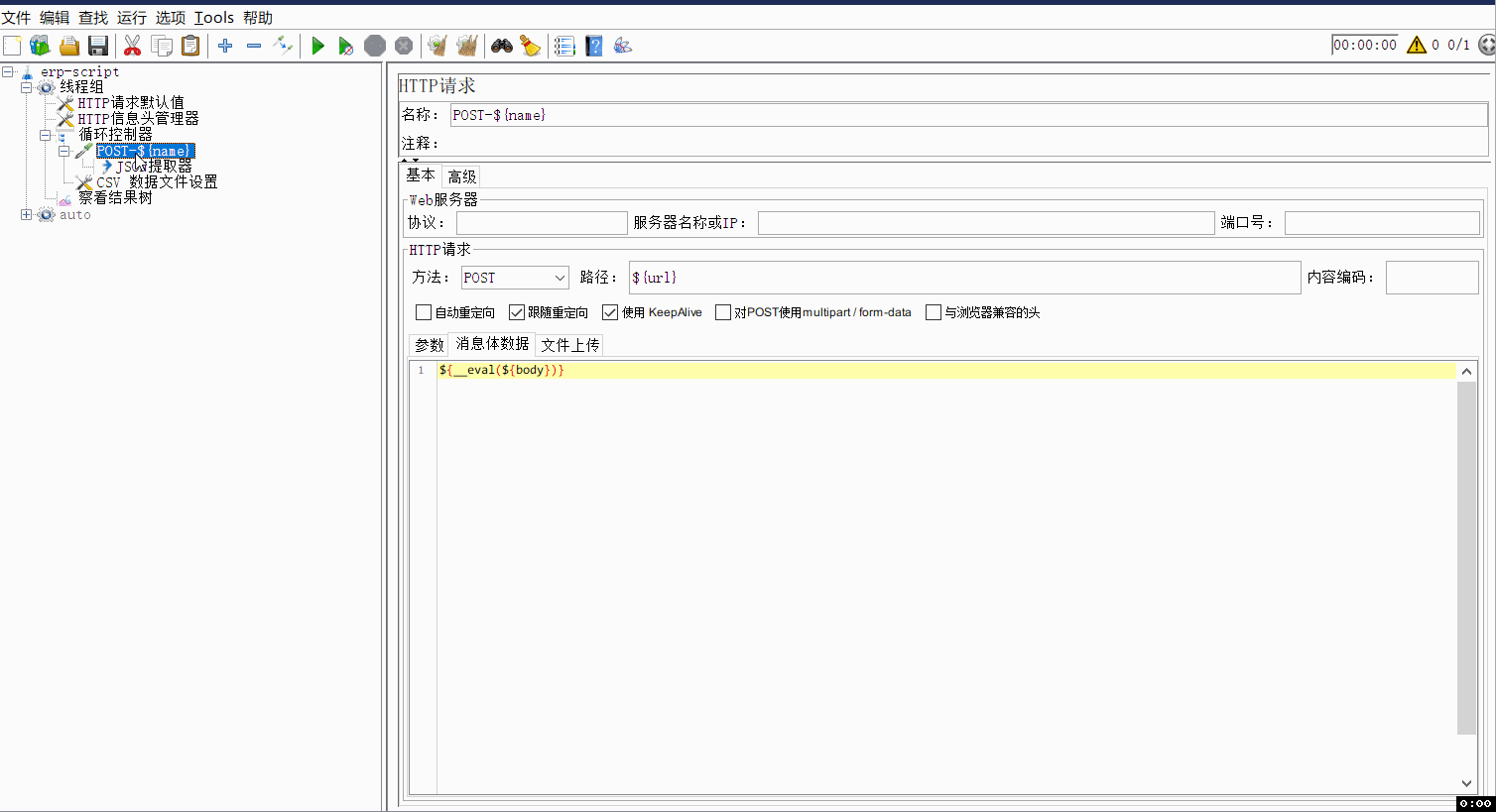The image size is (1496, 812).
Task: Open Help with blue question book icon
Action: click(594, 46)
